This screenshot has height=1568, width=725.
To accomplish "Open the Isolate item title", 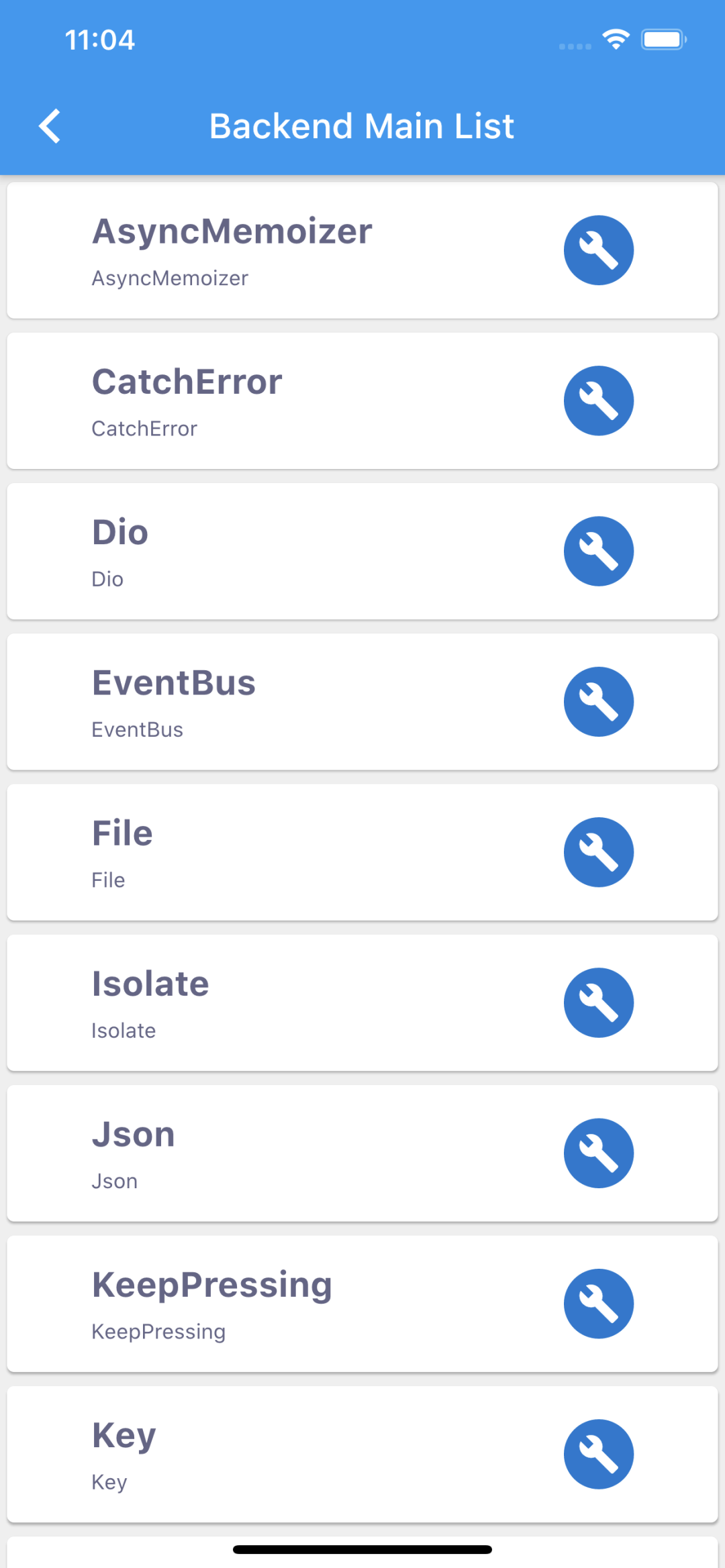I will tap(150, 984).
